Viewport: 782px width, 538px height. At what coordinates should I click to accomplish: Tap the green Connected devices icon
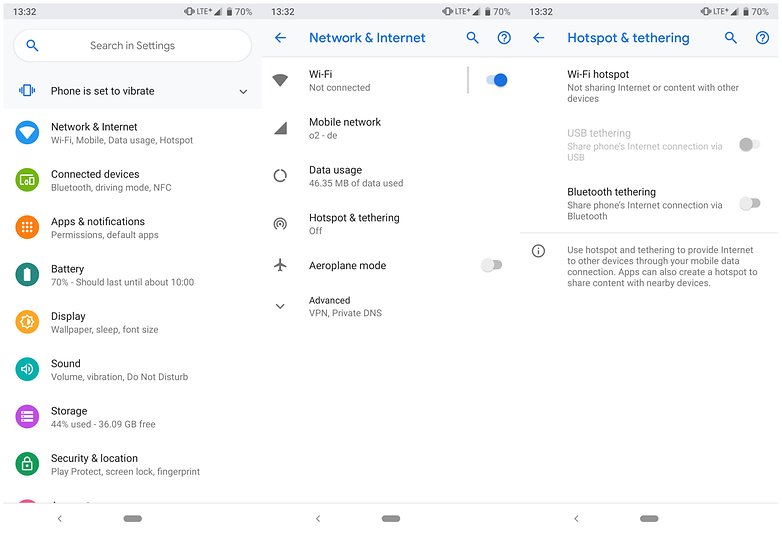(27, 180)
